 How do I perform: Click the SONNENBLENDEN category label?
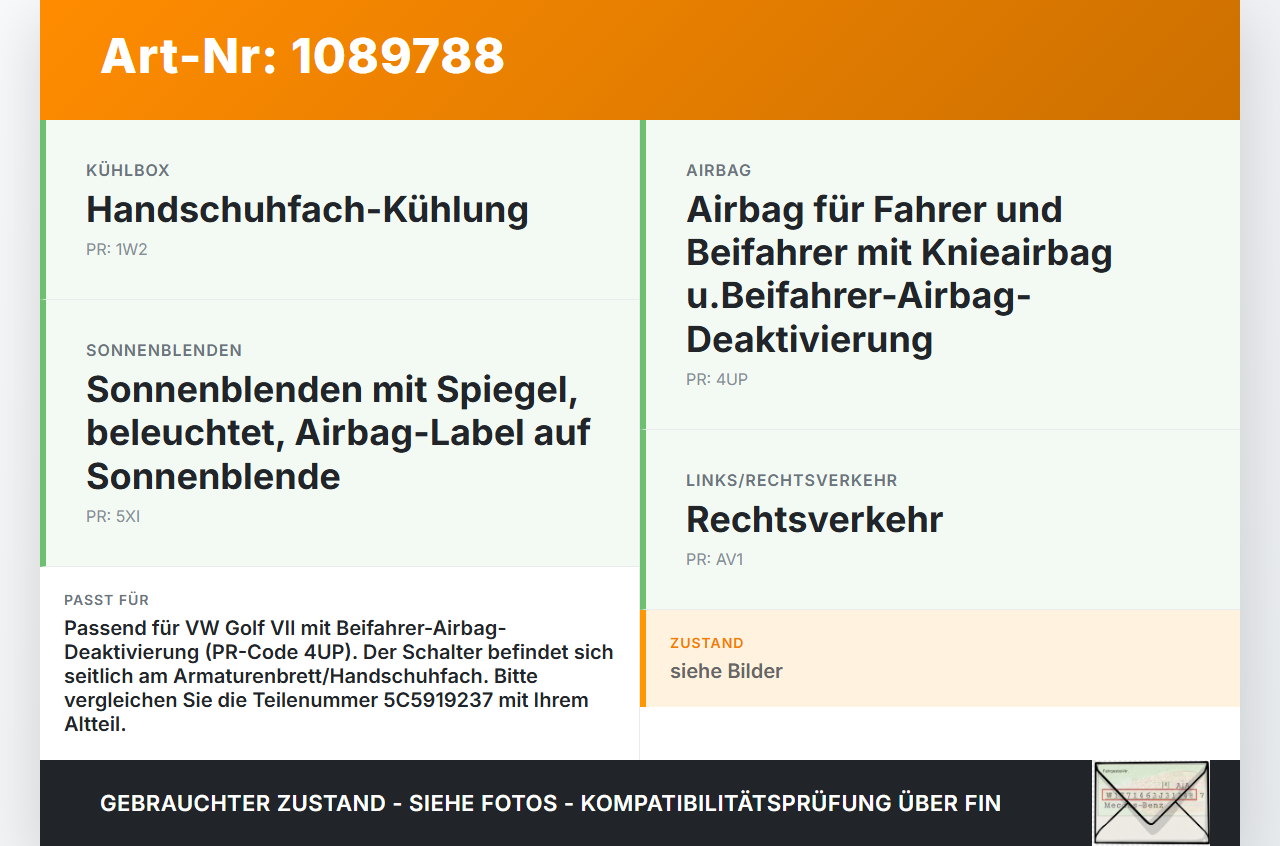[164, 351]
